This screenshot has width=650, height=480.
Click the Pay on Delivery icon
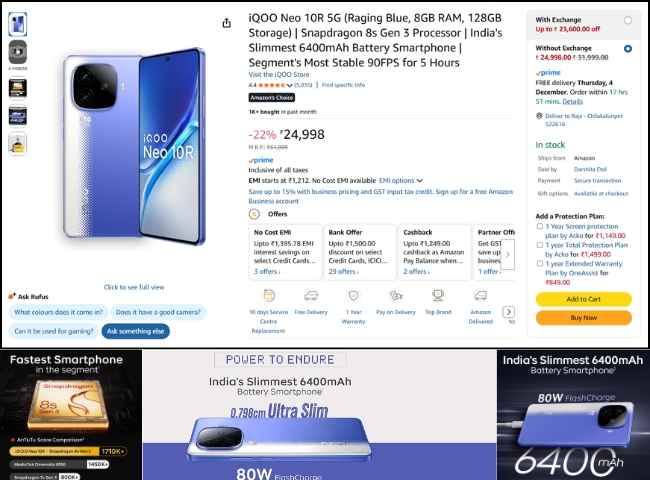[x=396, y=296]
